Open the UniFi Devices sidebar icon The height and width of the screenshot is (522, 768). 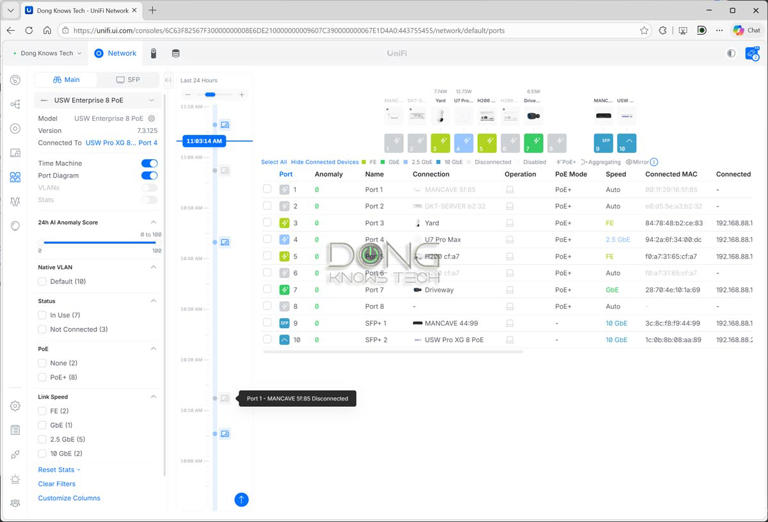click(x=15, y=129)
